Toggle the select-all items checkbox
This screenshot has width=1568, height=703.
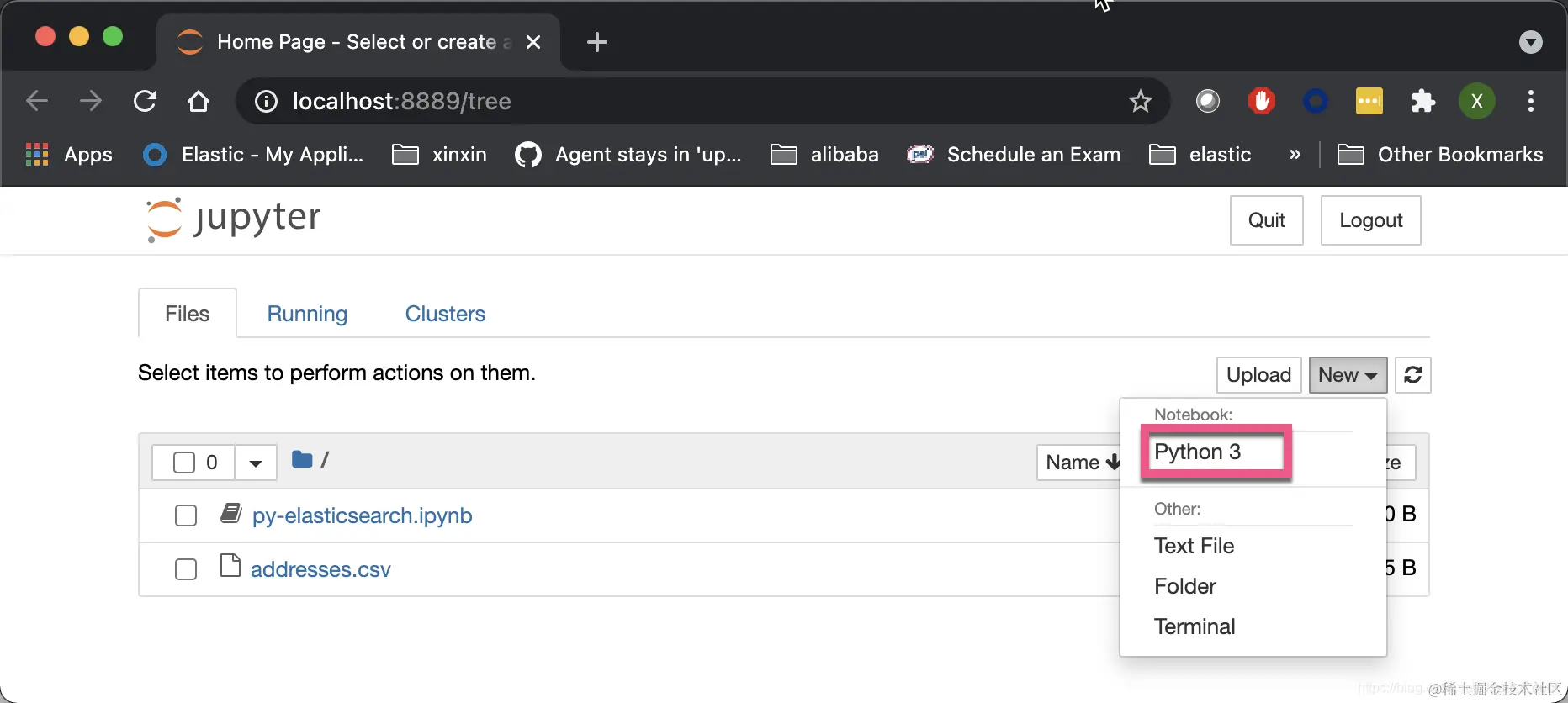tap(184, 462)
